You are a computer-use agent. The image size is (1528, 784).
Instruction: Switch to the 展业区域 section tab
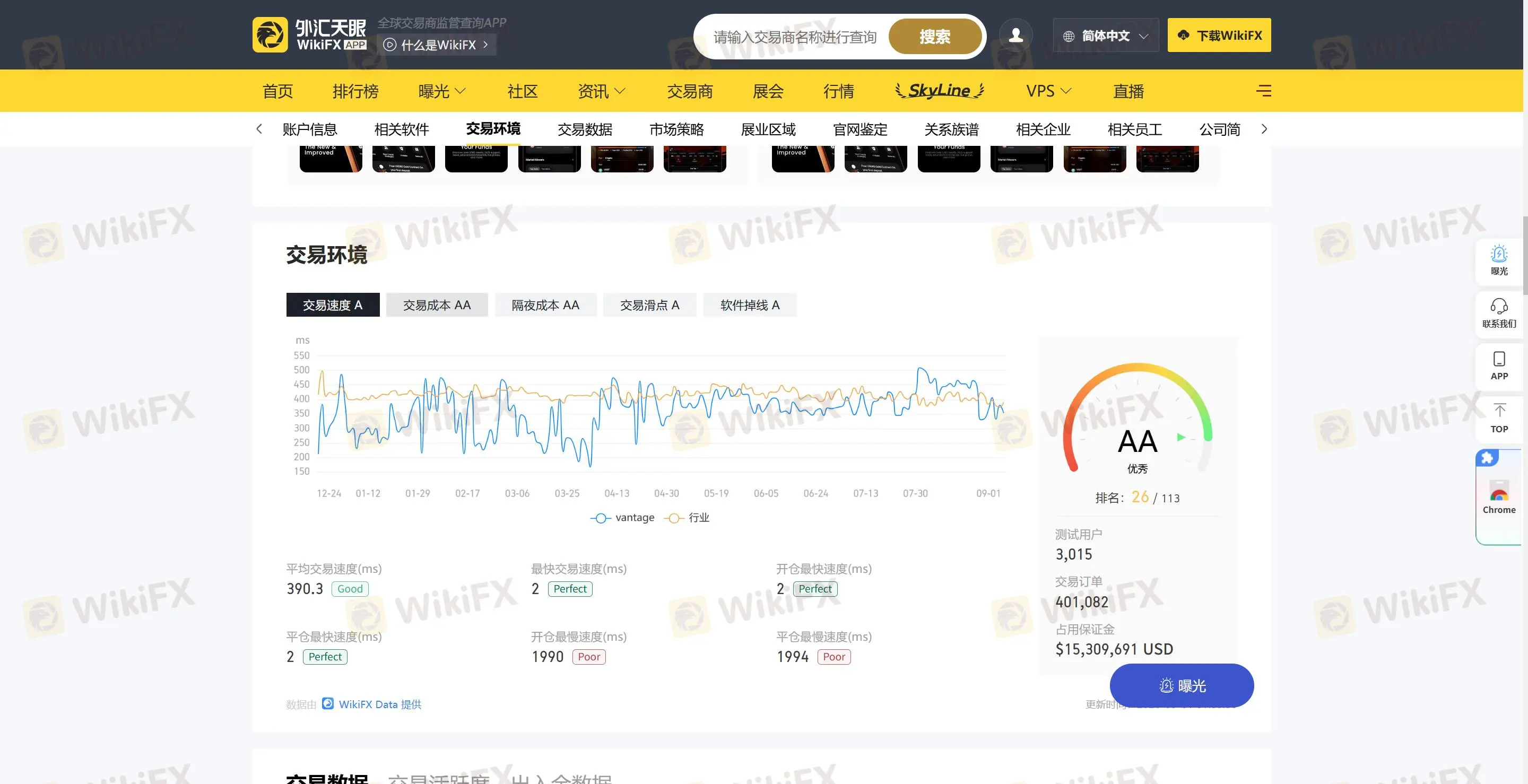click(x=768, y=129)
